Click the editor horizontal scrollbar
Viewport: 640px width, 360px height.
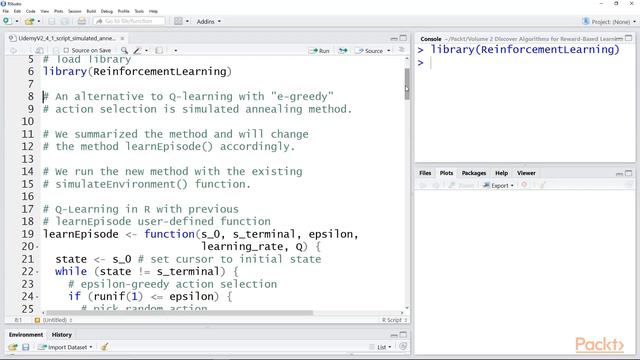point(180,313)
